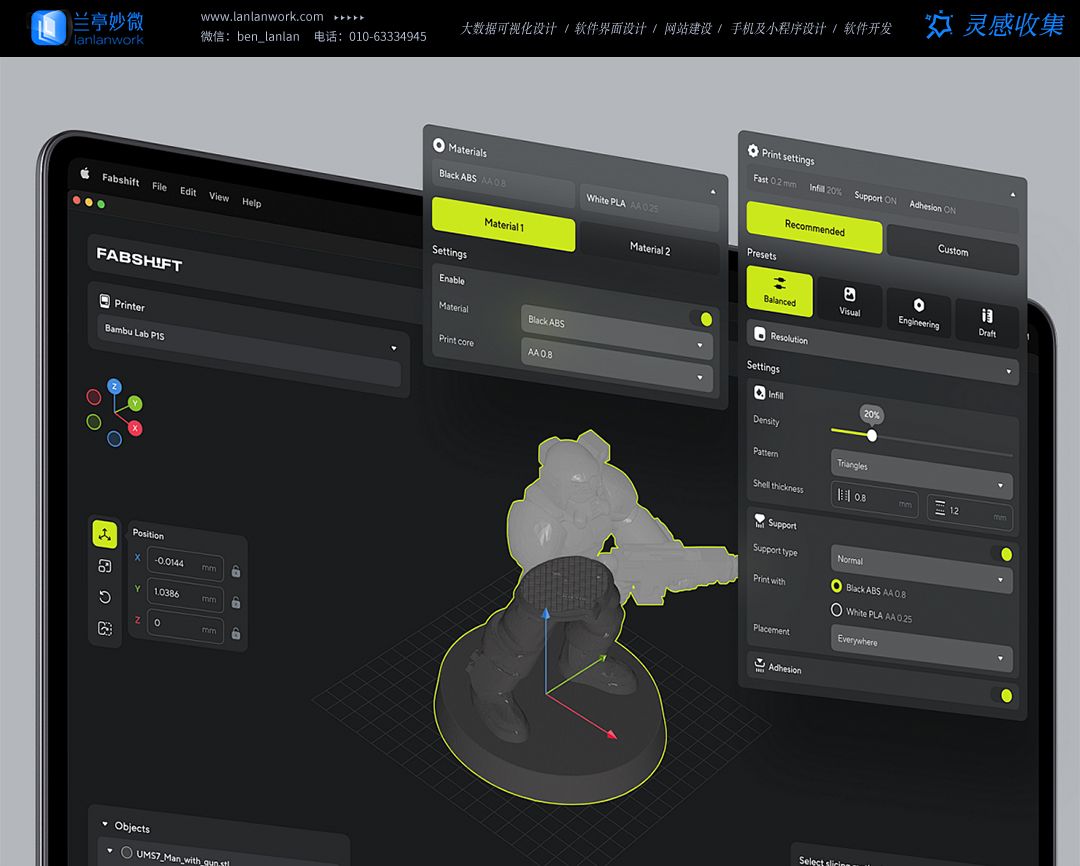Screen dimensions: 1080x866
Task: Click the Printer section icon
Action: click(105, 301)
